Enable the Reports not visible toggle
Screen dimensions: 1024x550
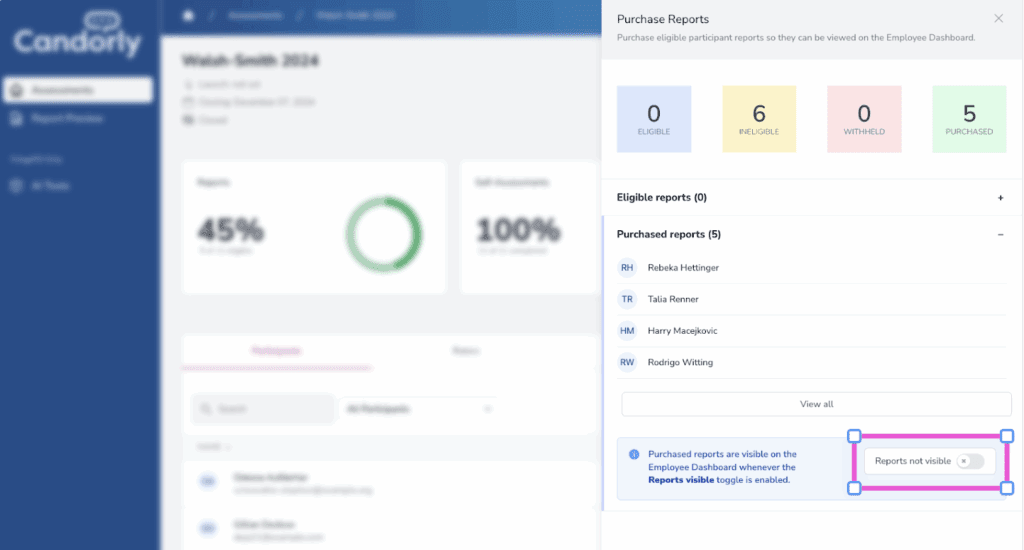[x=969, y=461]
